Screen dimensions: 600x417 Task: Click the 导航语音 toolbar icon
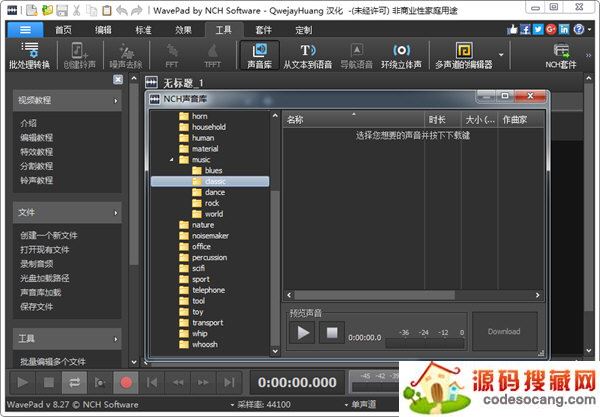tap(357, 56)
